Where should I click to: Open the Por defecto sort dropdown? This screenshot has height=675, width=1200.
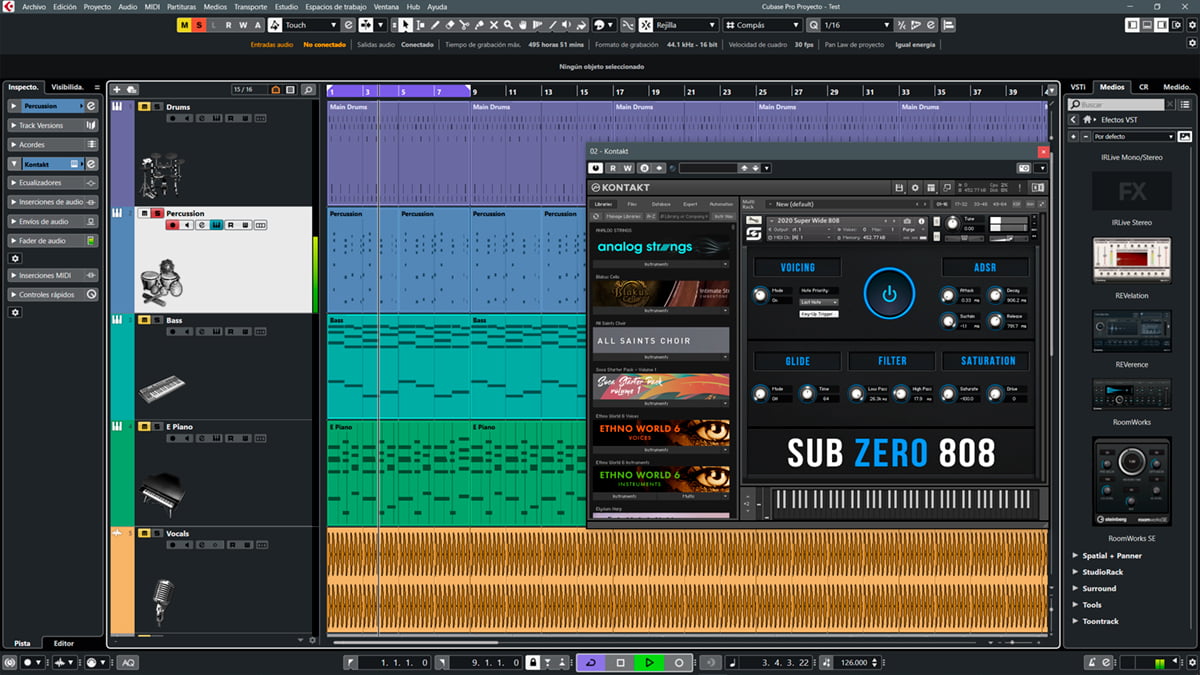point(1134,137)
